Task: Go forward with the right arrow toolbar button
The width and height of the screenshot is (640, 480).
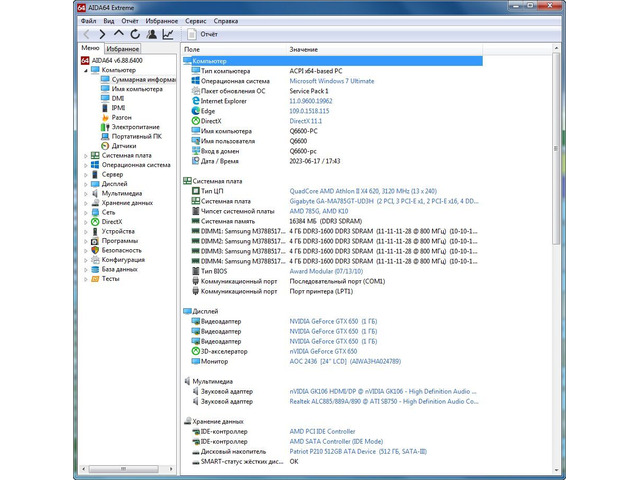Action: pyautogui.click(x=102, y=34)
